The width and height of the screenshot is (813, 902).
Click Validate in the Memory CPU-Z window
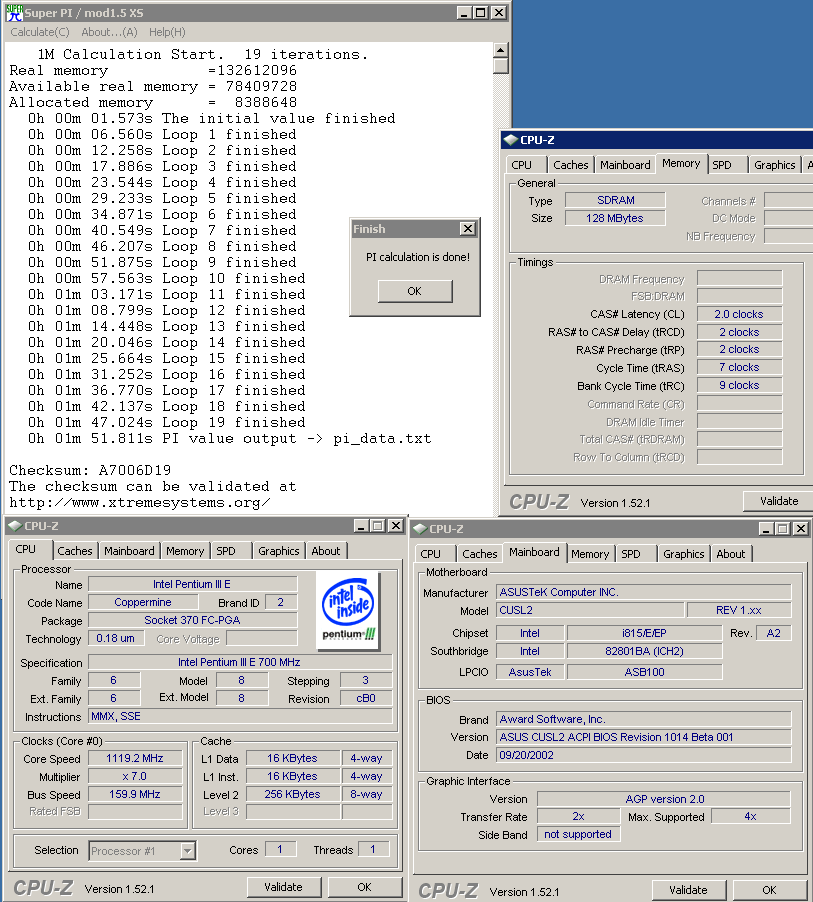[778, 501]
